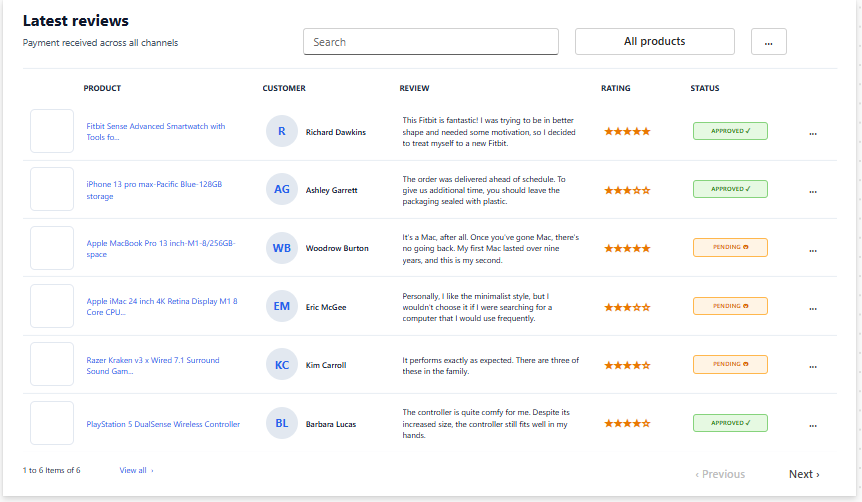Click the View all link
862x502 pixels.
136,470
